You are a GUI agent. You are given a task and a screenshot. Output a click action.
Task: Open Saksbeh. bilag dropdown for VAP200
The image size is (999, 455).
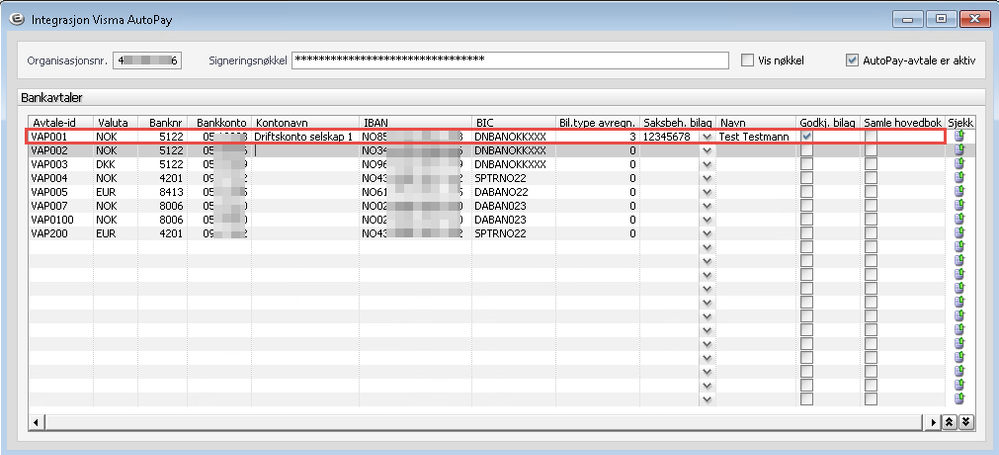click(x=706, y=235)
